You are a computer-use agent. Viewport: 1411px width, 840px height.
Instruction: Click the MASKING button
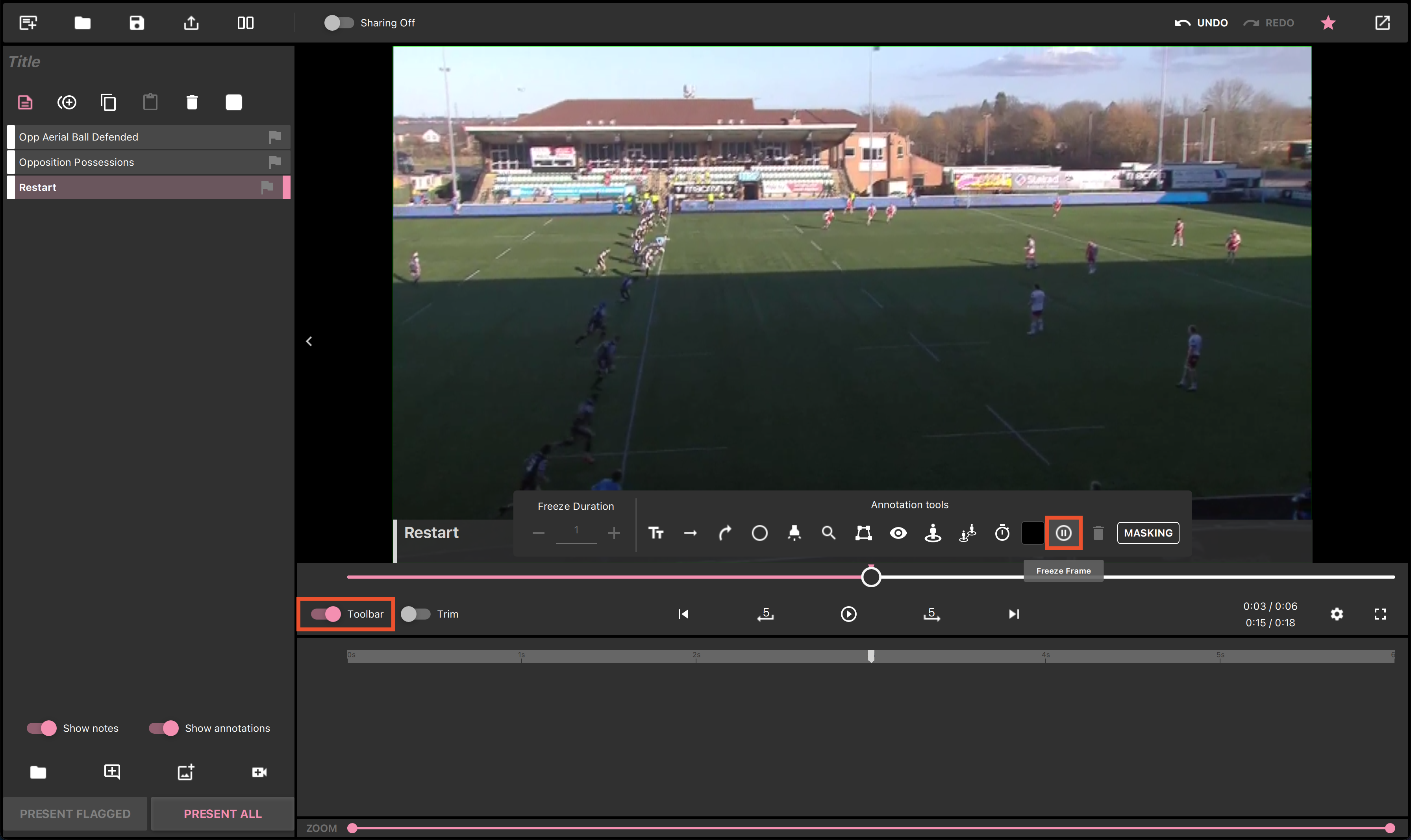1148,533
